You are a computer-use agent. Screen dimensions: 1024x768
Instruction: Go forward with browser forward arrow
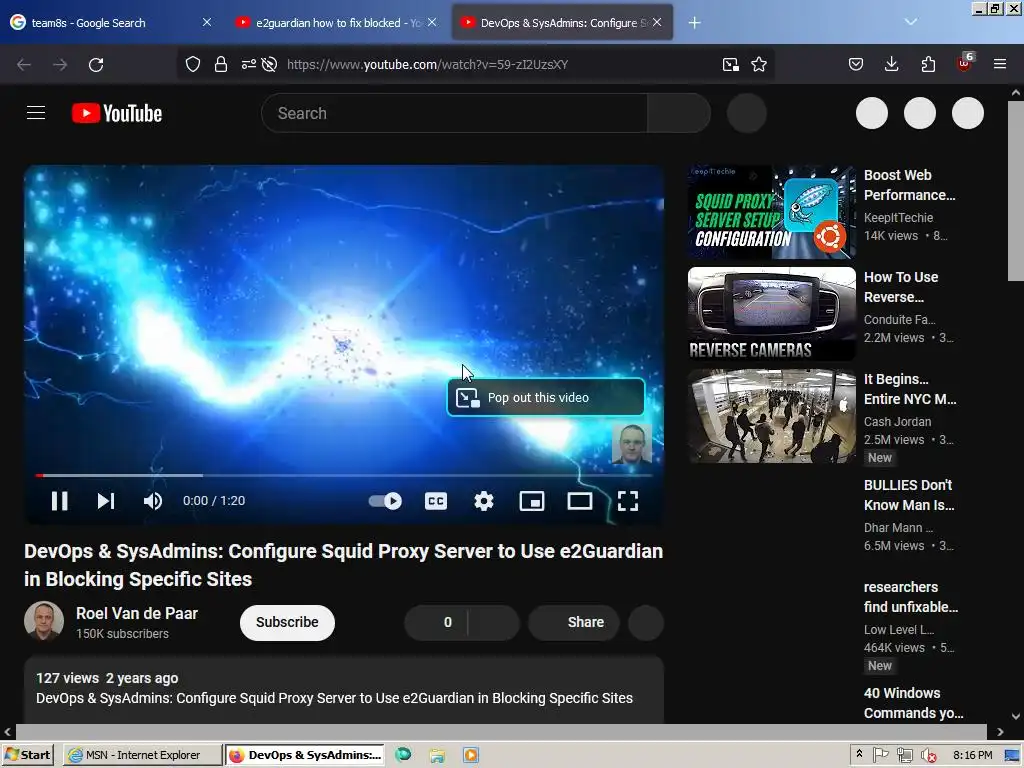pyautogui.click(x=60, y=65)
